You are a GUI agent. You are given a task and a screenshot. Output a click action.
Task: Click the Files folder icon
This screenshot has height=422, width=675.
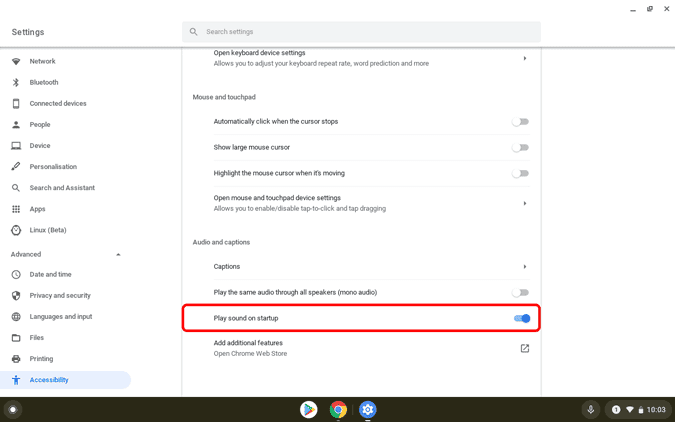coord(16,338)
